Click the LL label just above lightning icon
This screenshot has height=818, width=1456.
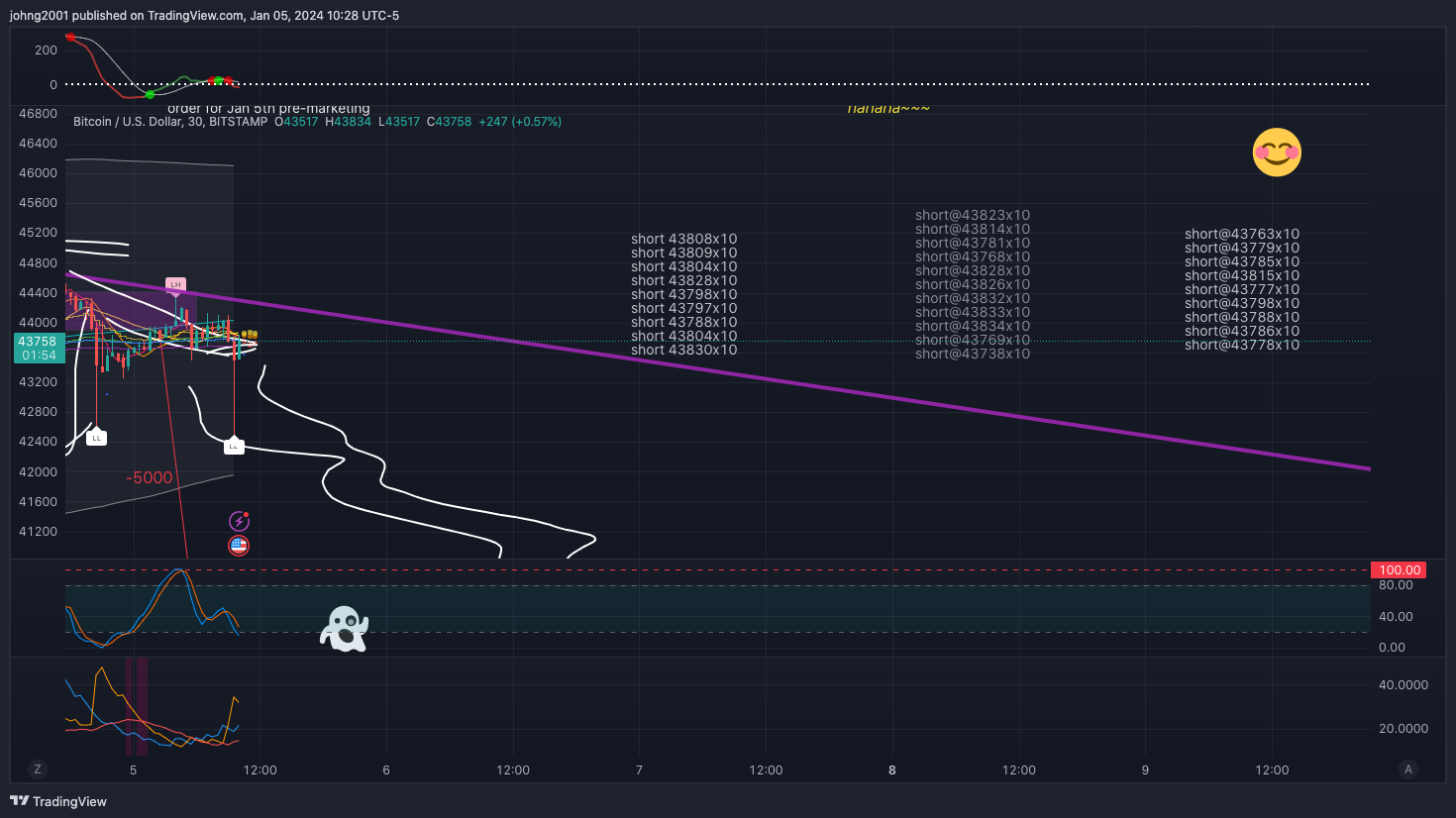[x=234, y=447]
